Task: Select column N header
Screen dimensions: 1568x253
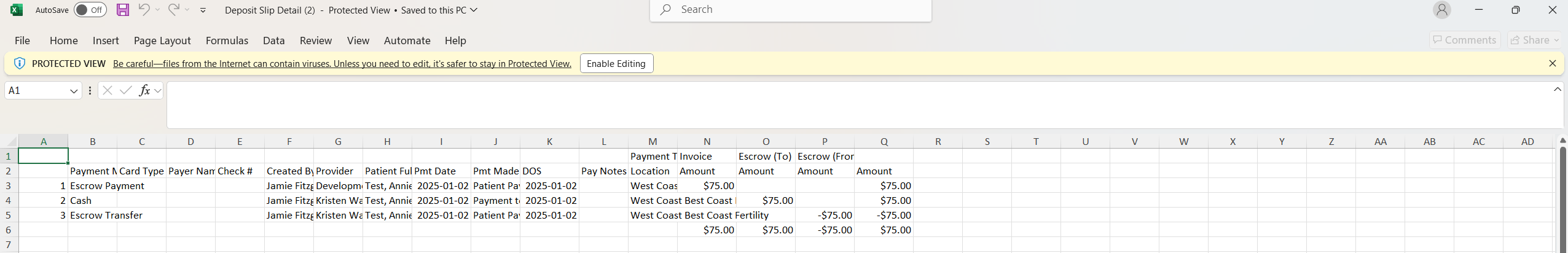Action: [x=707, y=141]
